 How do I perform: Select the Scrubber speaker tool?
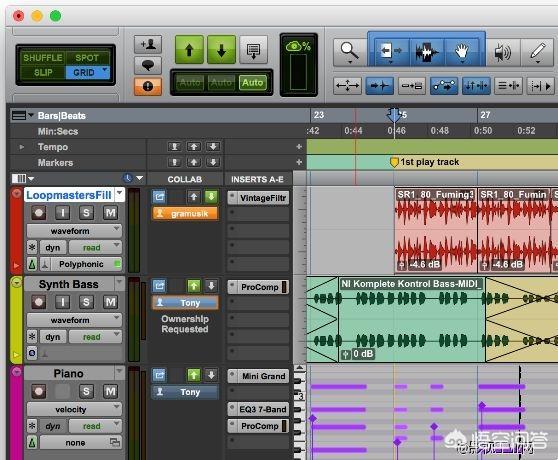(503, 52)
